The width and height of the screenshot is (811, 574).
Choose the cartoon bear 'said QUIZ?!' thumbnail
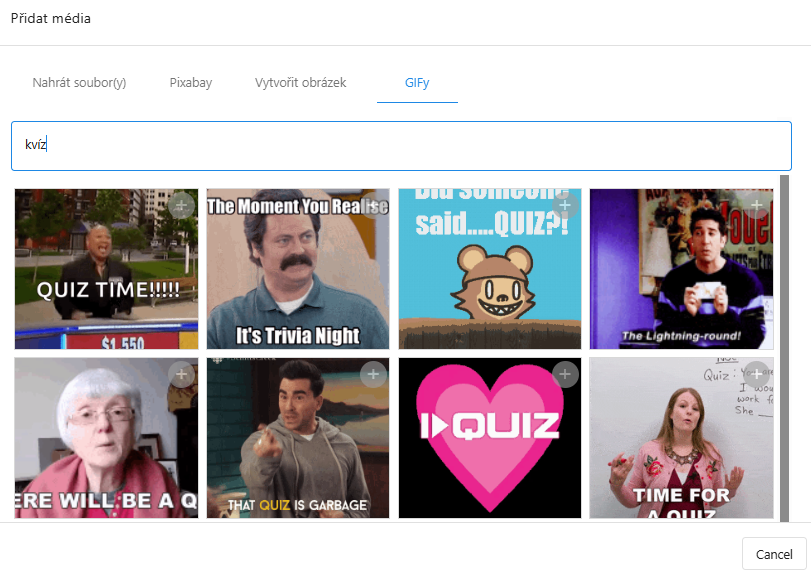(x=490, y=269)
